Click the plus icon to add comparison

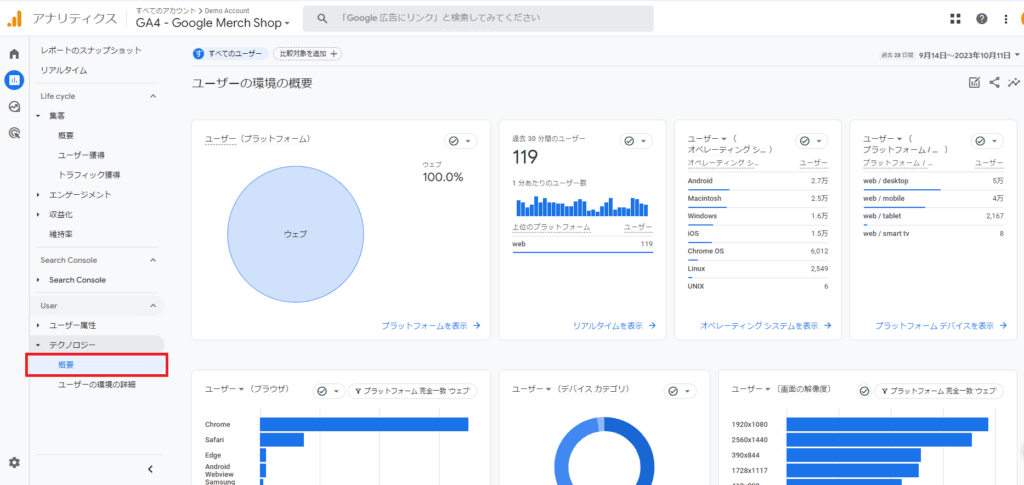click(334, 54)
